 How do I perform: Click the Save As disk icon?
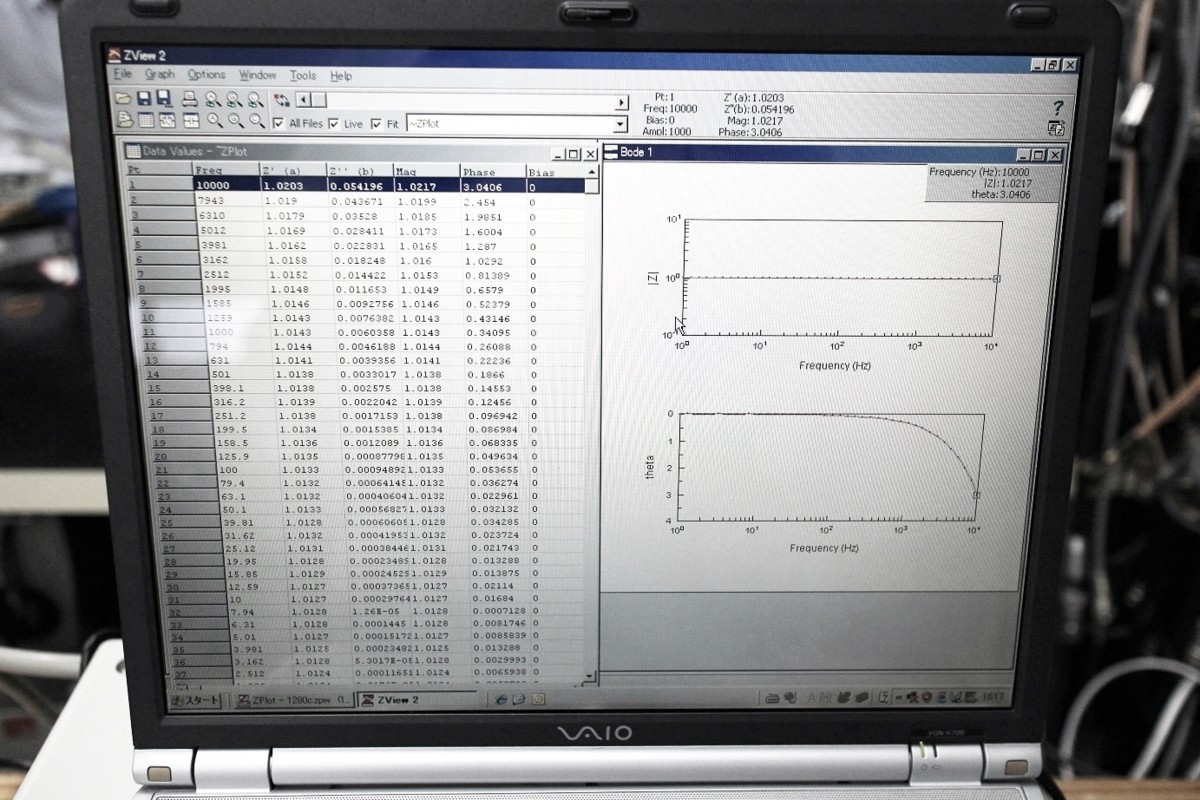(x=163, y=99)
